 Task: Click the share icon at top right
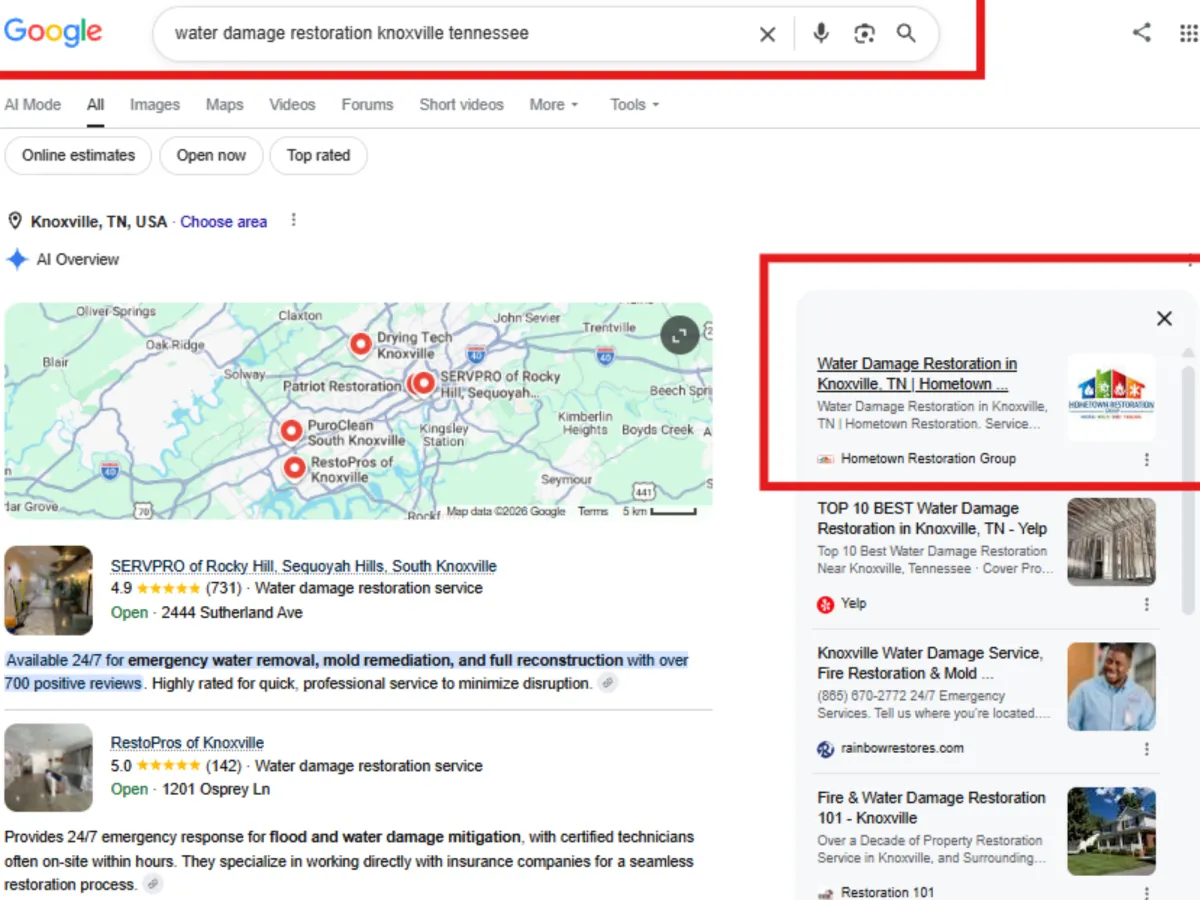tap(1141, 32)
